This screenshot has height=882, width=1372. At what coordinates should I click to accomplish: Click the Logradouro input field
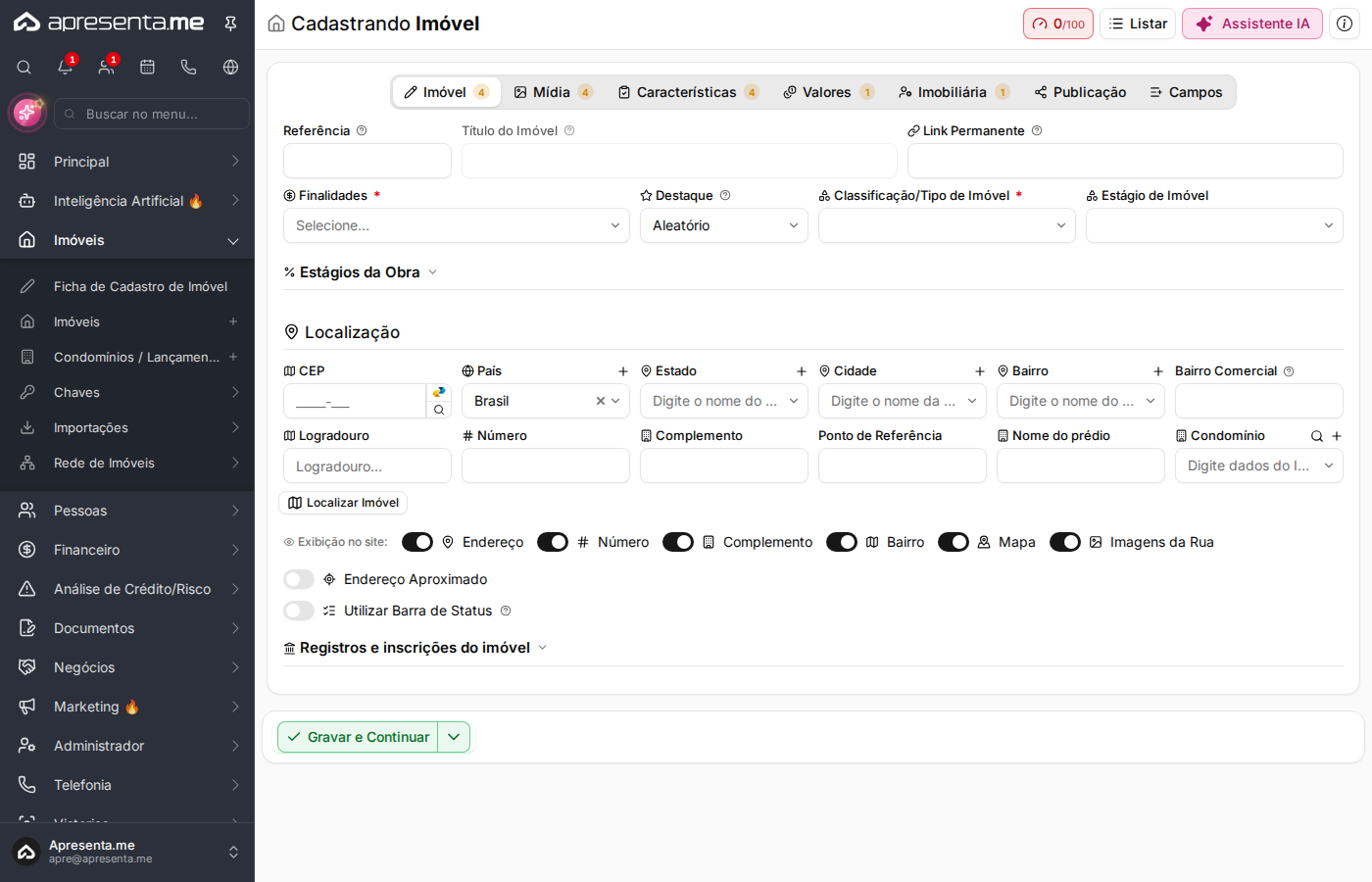(367, 465)
